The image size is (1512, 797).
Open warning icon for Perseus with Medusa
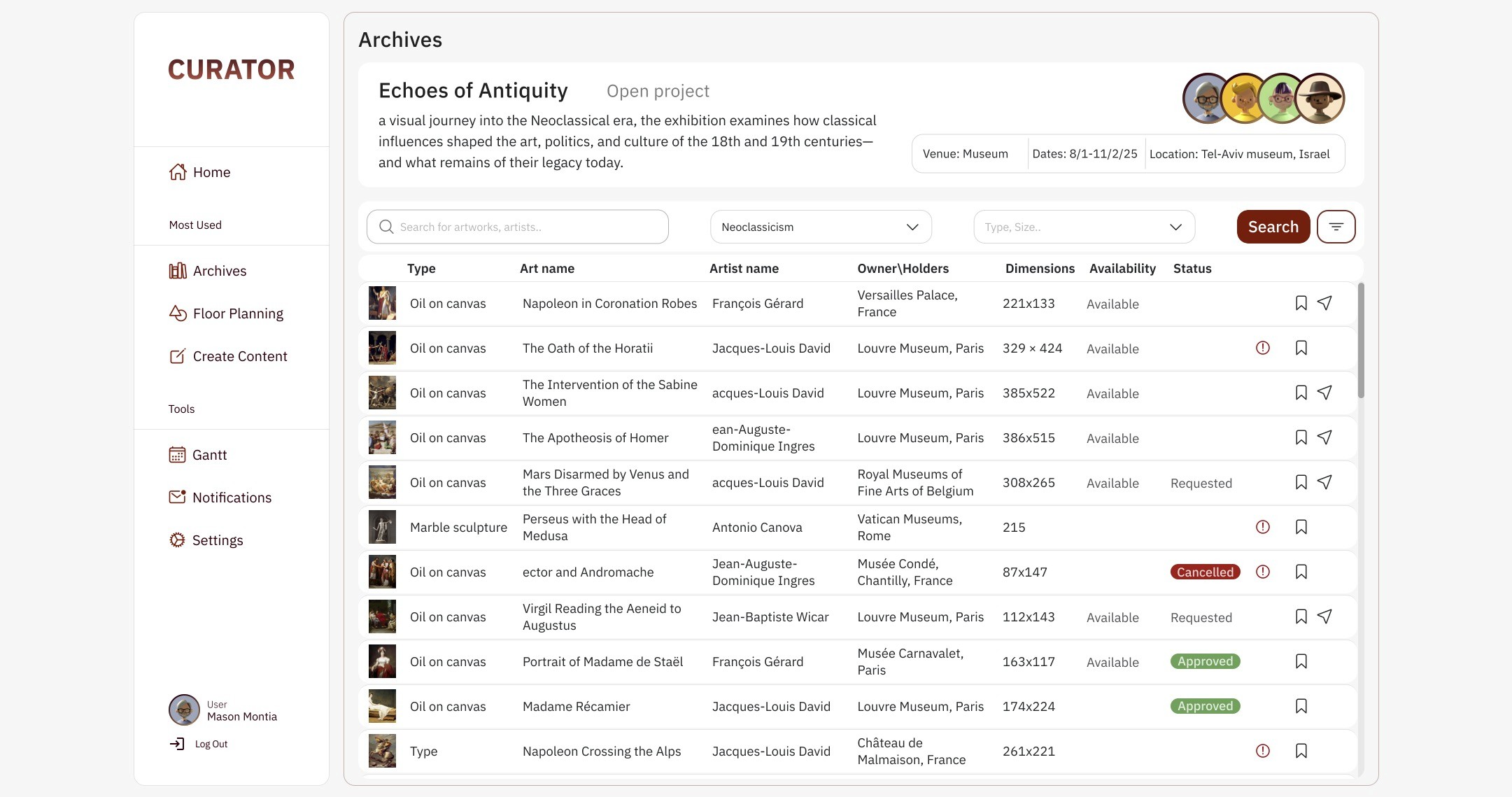[1262, 527]
